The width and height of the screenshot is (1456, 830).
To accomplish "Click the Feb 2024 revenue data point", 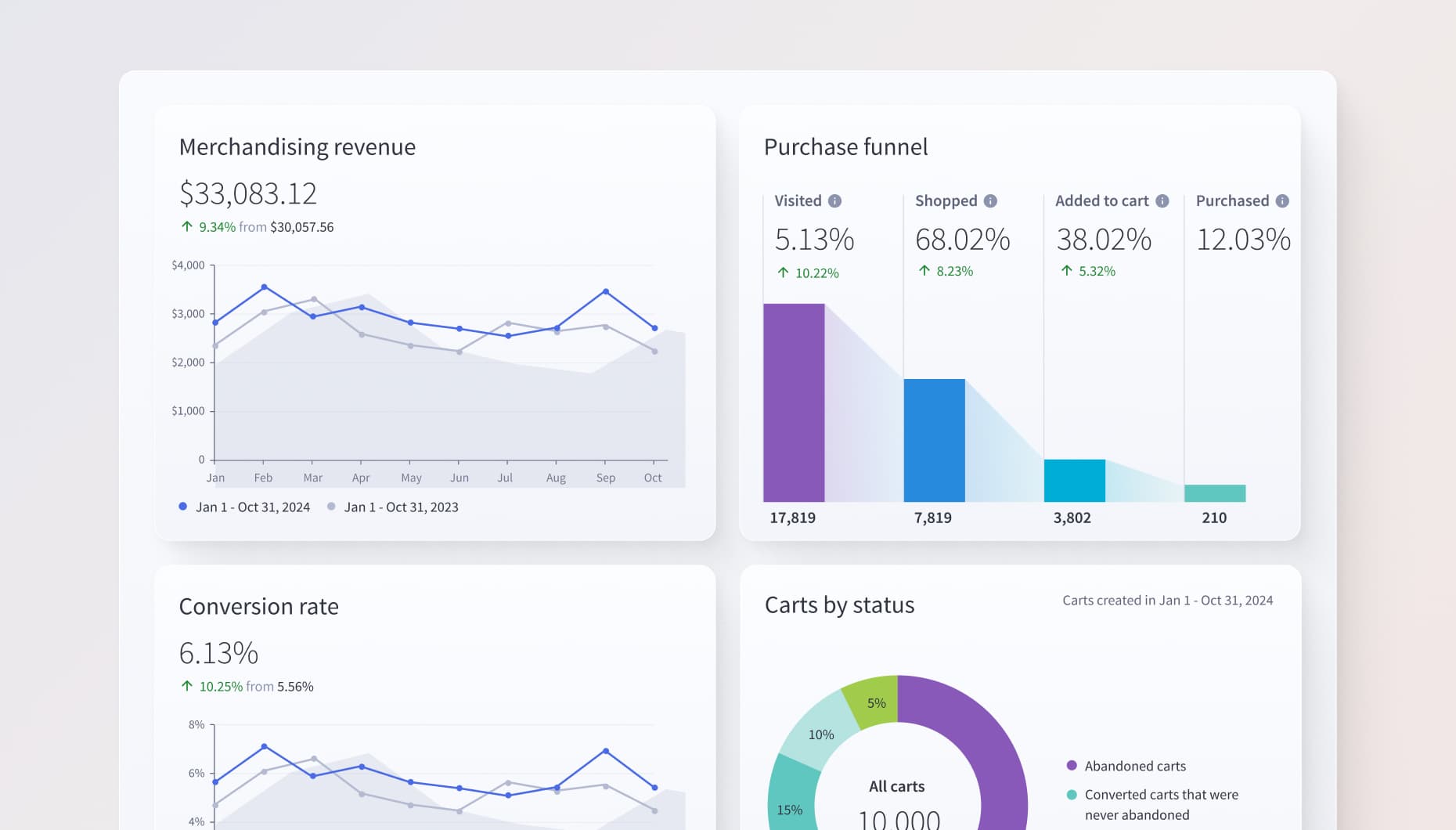I will tap(264, 287).
